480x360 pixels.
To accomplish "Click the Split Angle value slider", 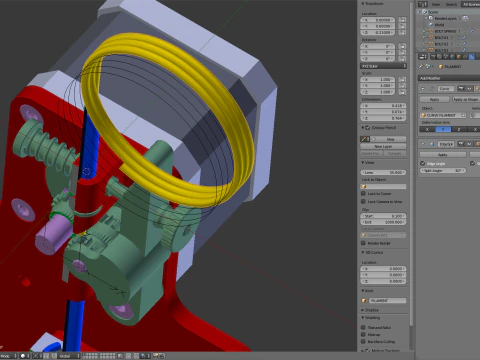I will pos(443,170).
